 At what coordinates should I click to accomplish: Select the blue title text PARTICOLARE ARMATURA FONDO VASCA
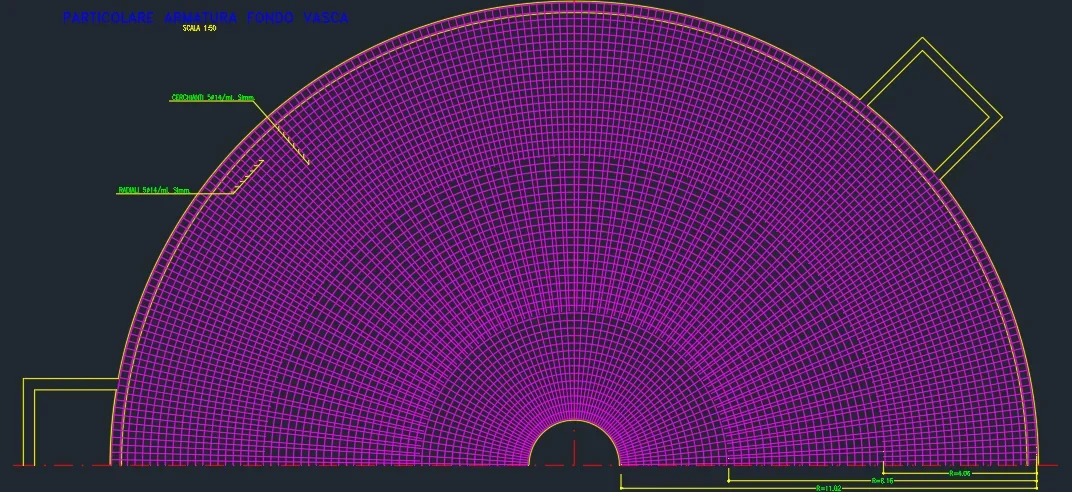(205, 17)
